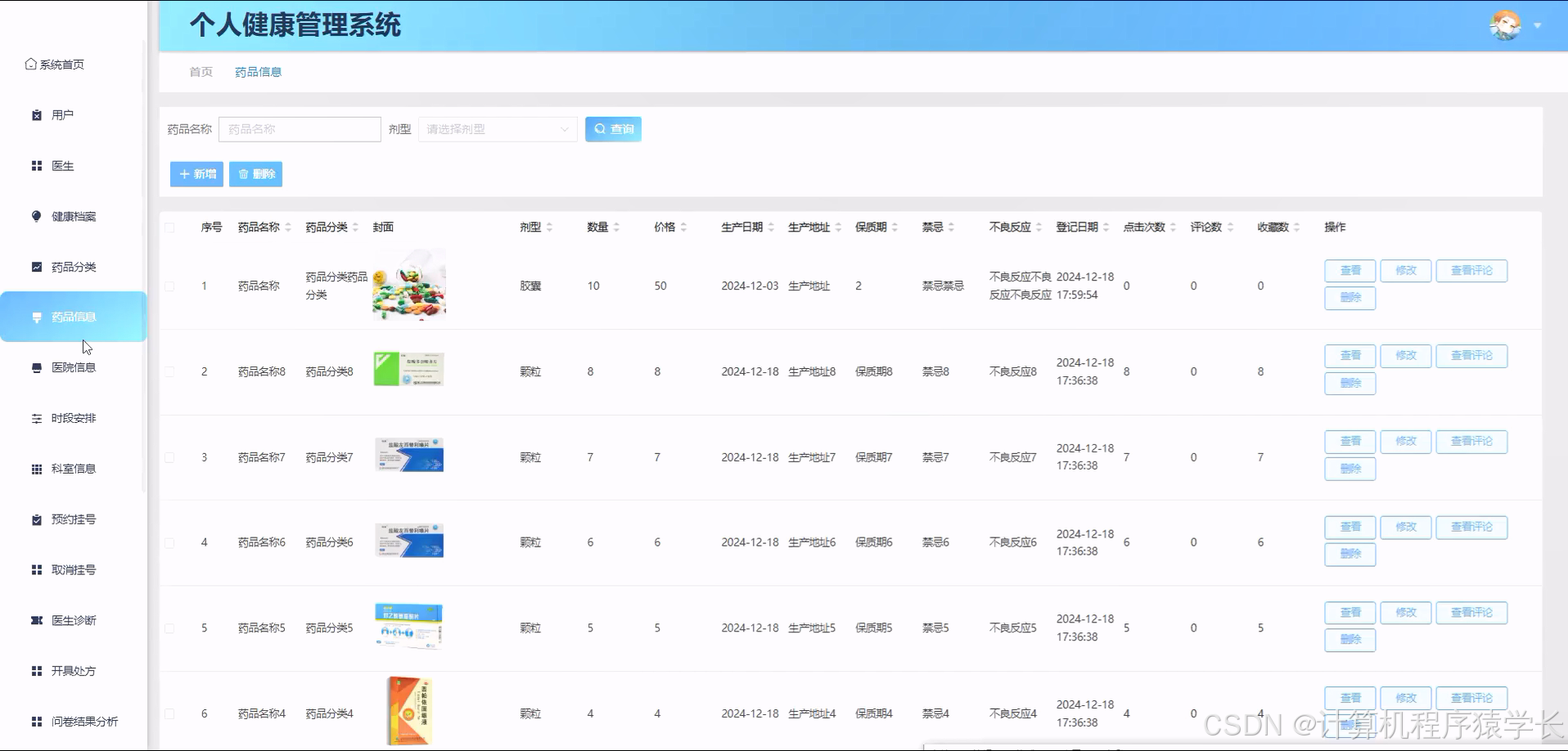
Task: Open 健康档案 from the sidebar
Action: point(36,216)
